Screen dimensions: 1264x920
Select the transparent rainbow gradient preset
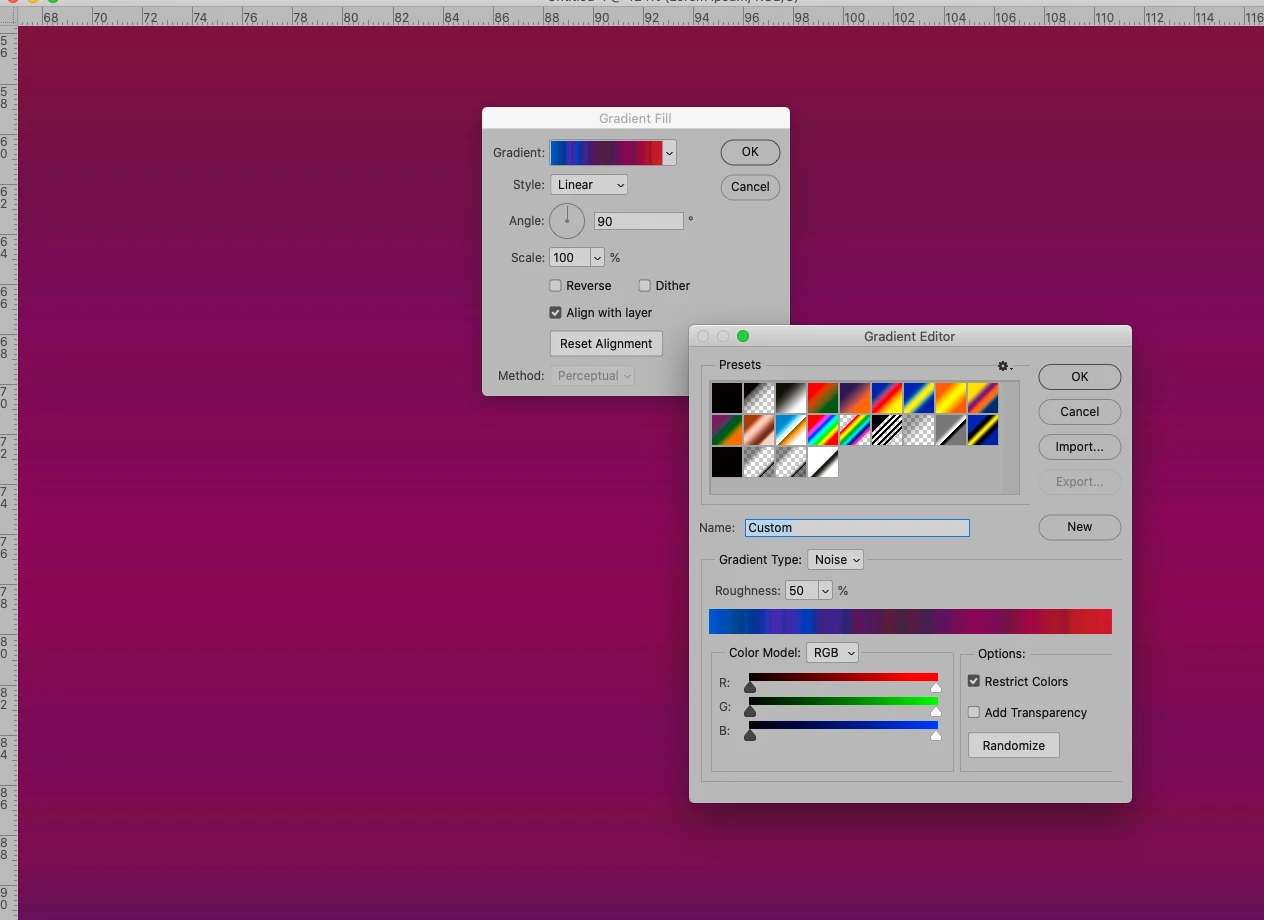[855, 430]
